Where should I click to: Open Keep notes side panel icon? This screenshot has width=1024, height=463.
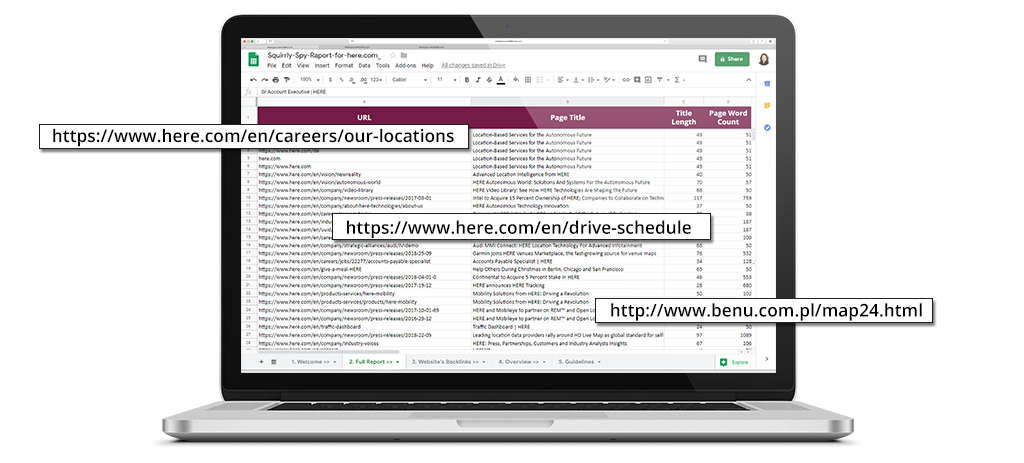tap(767, 106)
